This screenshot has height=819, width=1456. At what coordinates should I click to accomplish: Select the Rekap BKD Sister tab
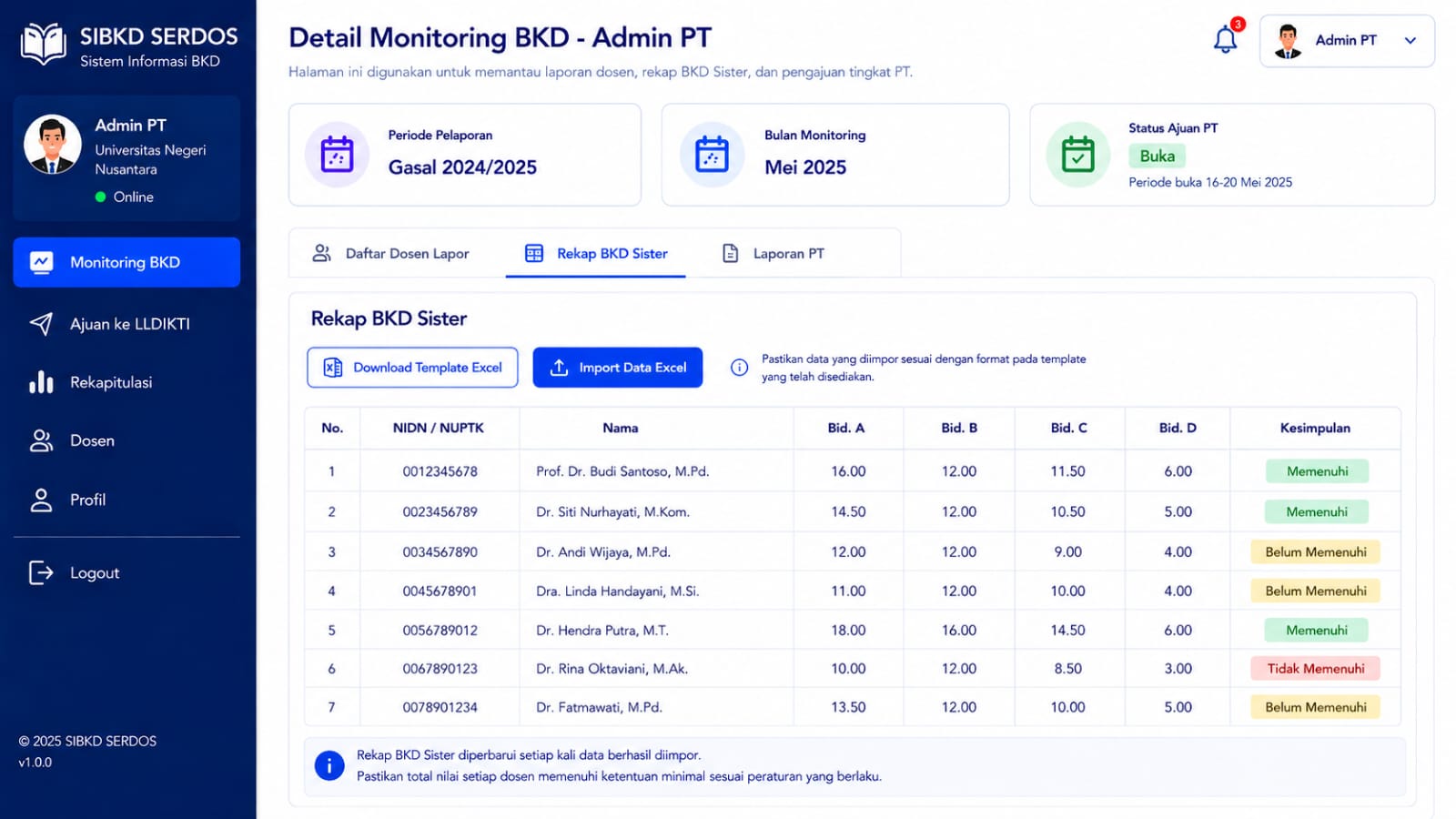tap(596, 253)
